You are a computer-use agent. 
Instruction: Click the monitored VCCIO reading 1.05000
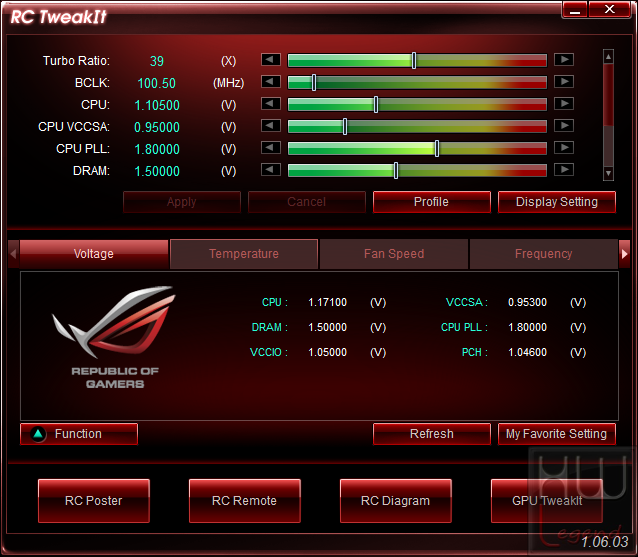point(328,352)
